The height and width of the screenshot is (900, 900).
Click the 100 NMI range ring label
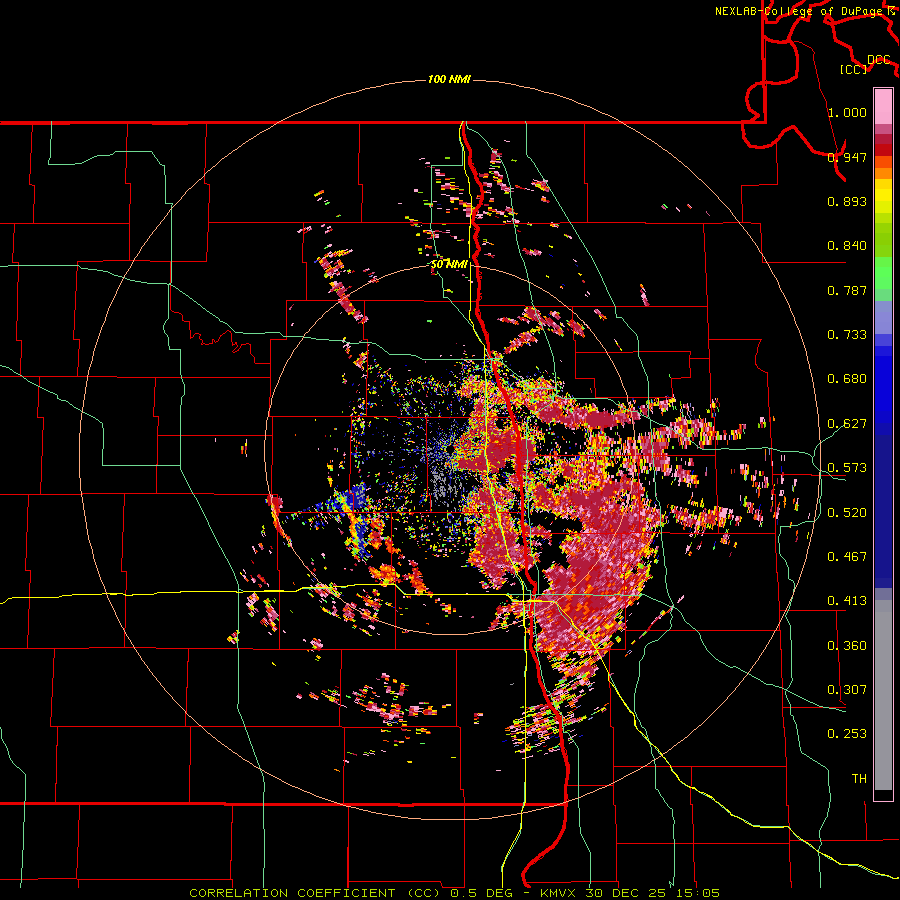(x=449, y=79)
